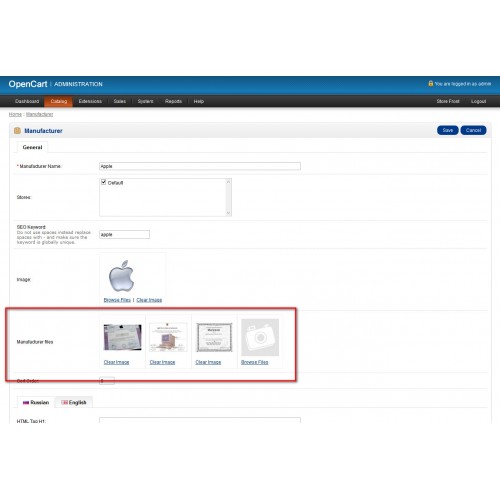Open the Sales menu
500x500 pixels.
(120, 101)
